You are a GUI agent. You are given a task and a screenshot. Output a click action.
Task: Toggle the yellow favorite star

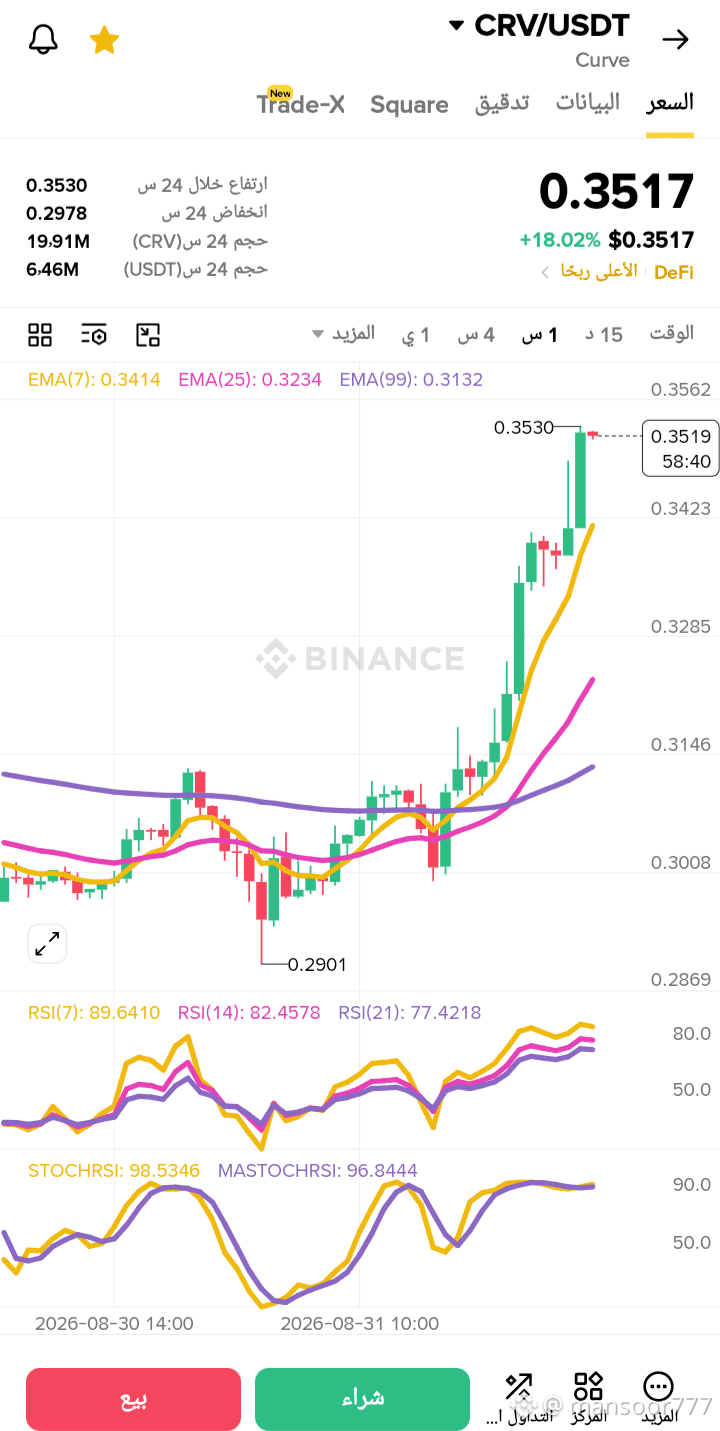pos(104,40)
